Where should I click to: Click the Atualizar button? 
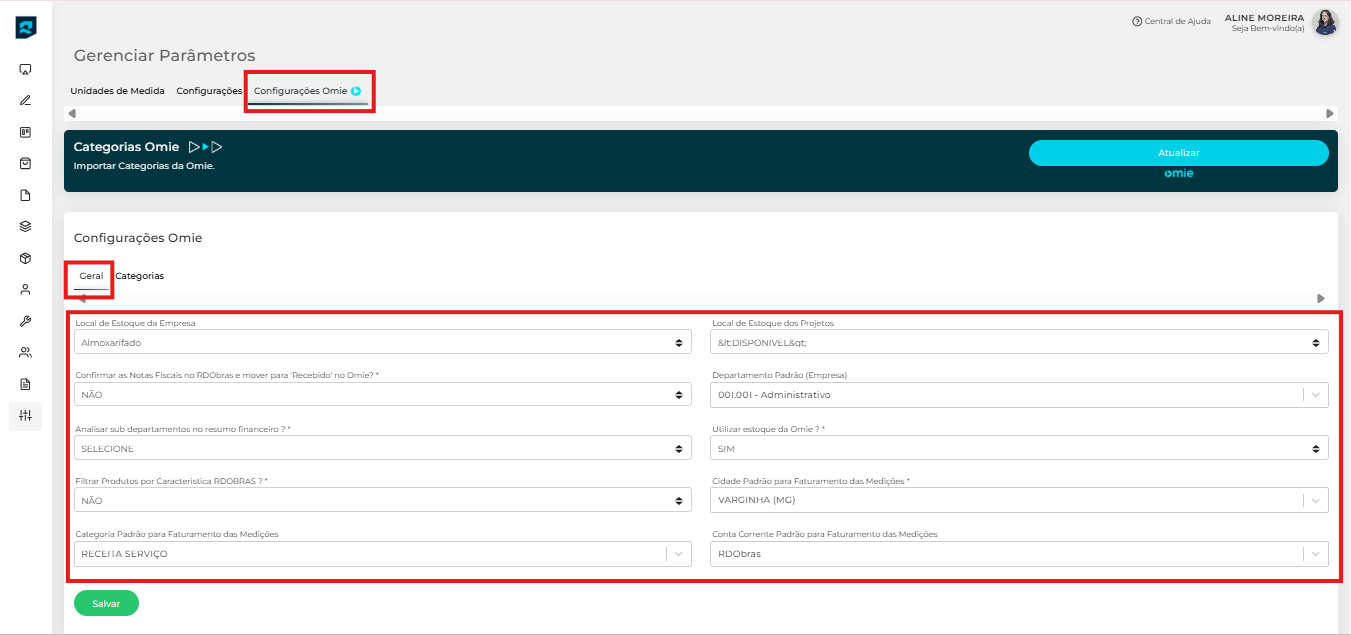[x=1178, y=153]
